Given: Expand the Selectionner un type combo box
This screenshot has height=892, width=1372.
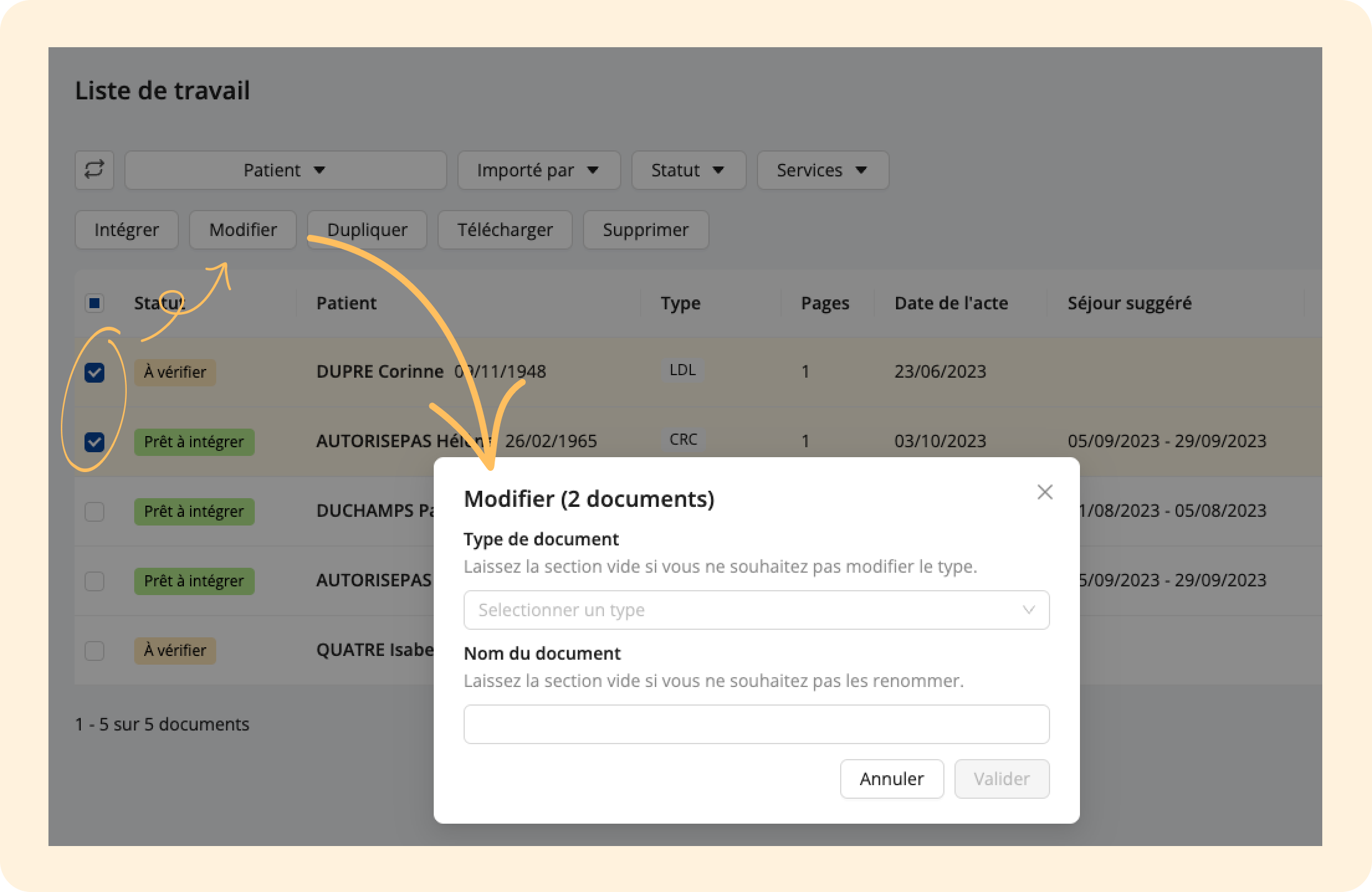Looking at the screenshot, I should [756, 610].
